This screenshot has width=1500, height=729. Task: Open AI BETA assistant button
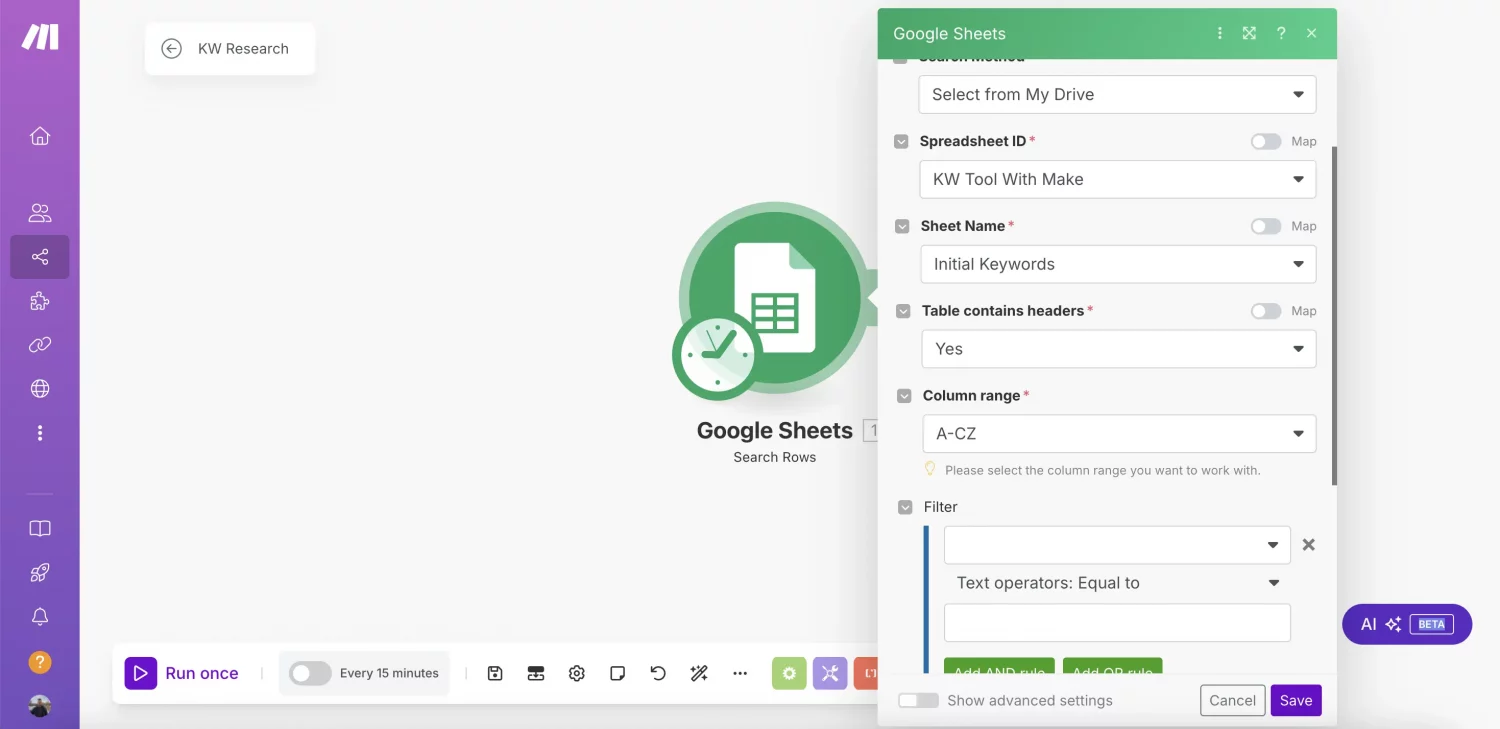1406,624
